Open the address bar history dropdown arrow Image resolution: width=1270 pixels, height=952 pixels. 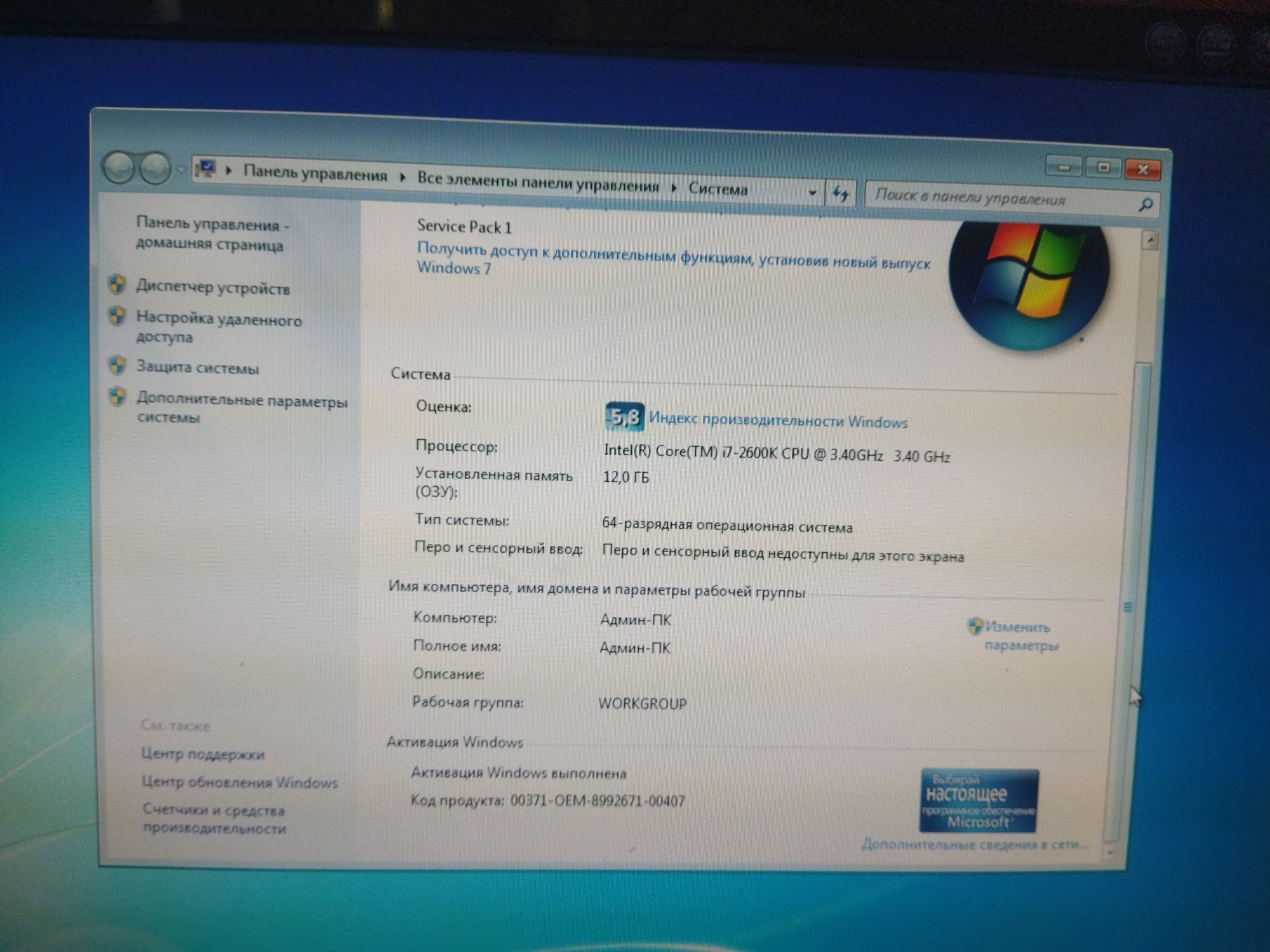[812, 192]
